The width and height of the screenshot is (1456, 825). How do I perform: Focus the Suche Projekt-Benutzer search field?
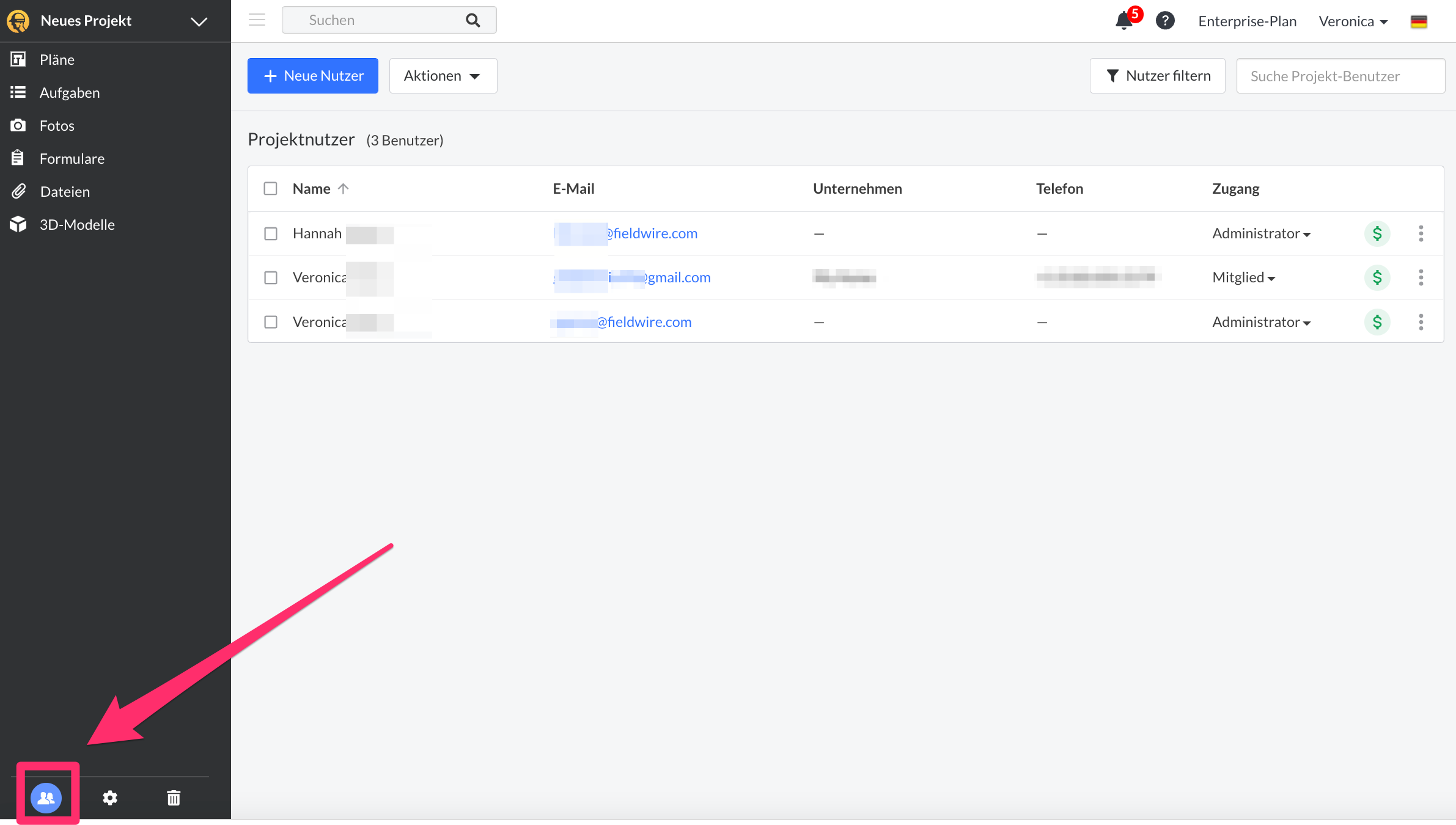pyautogui.click(x=1340, y=76)
